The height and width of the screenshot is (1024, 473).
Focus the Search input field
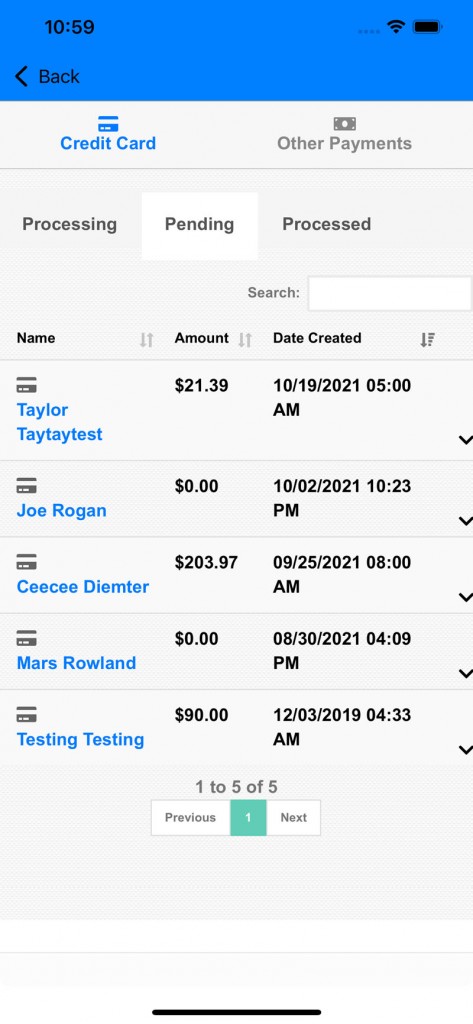(389, 293)
